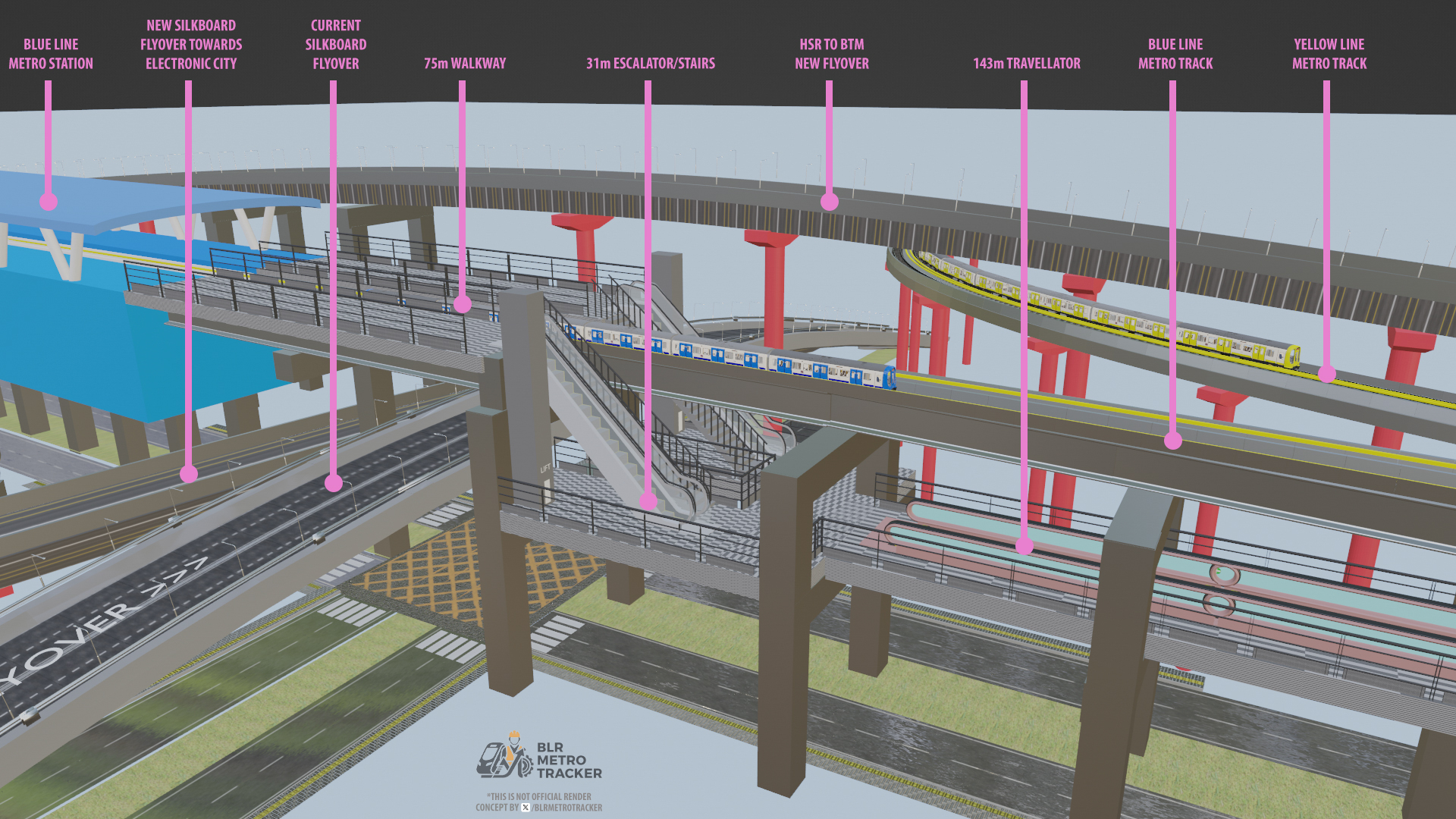The image size is (1456, 819).
Task: Click the Yellow Line Metro Track label
Action: point(1329,54)
